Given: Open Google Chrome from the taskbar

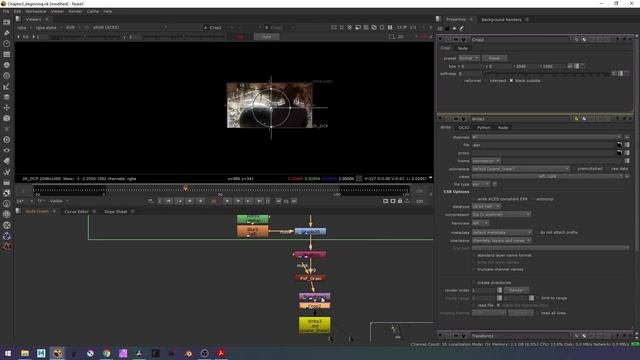Looking at the screenshot, I should [x=107, y=353].
